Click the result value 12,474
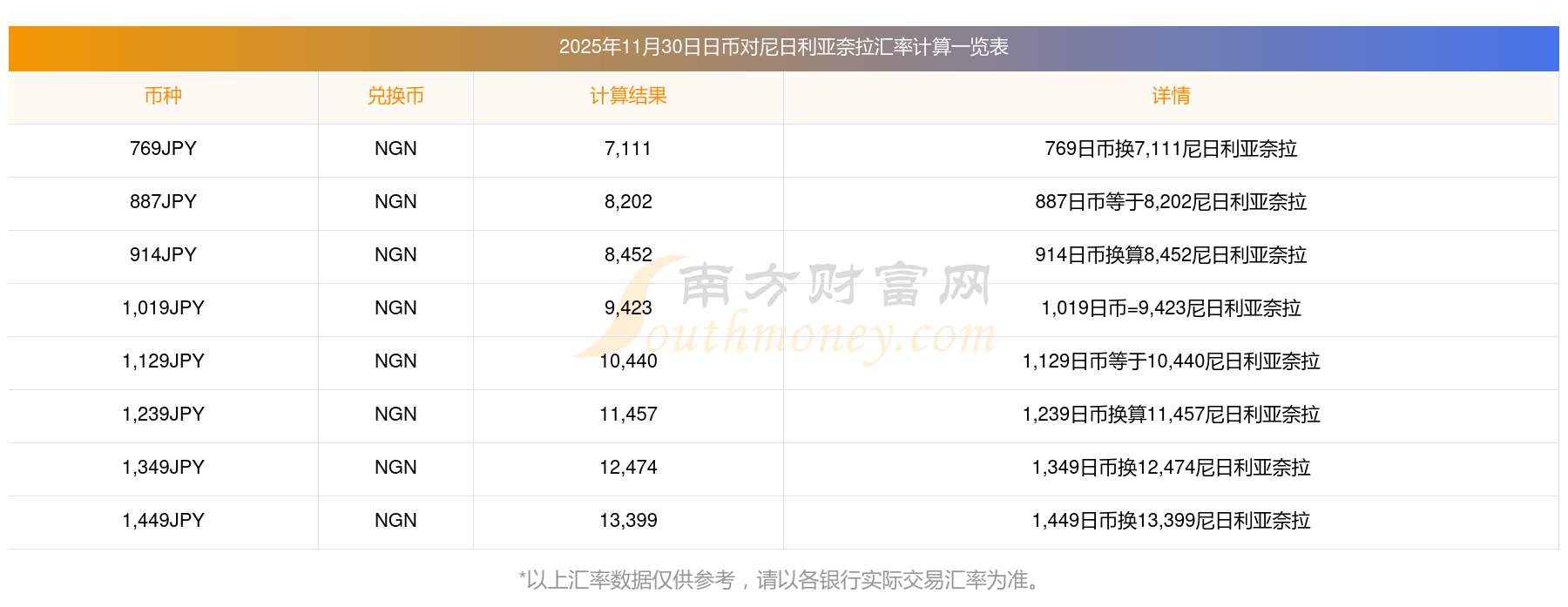Image resolution: width=1568 pixels, height=607 pixels. [628, 468]
